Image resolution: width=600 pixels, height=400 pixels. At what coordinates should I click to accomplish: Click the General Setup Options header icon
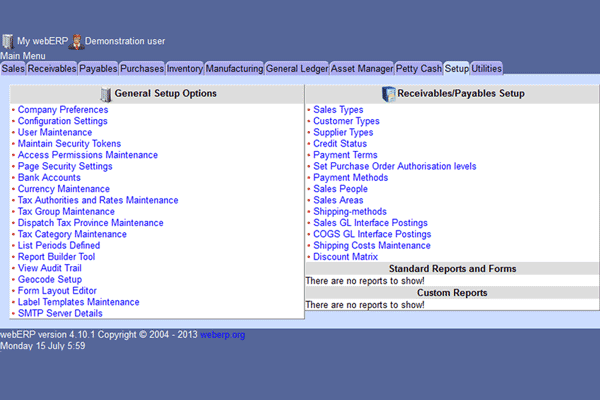[106, 94]
